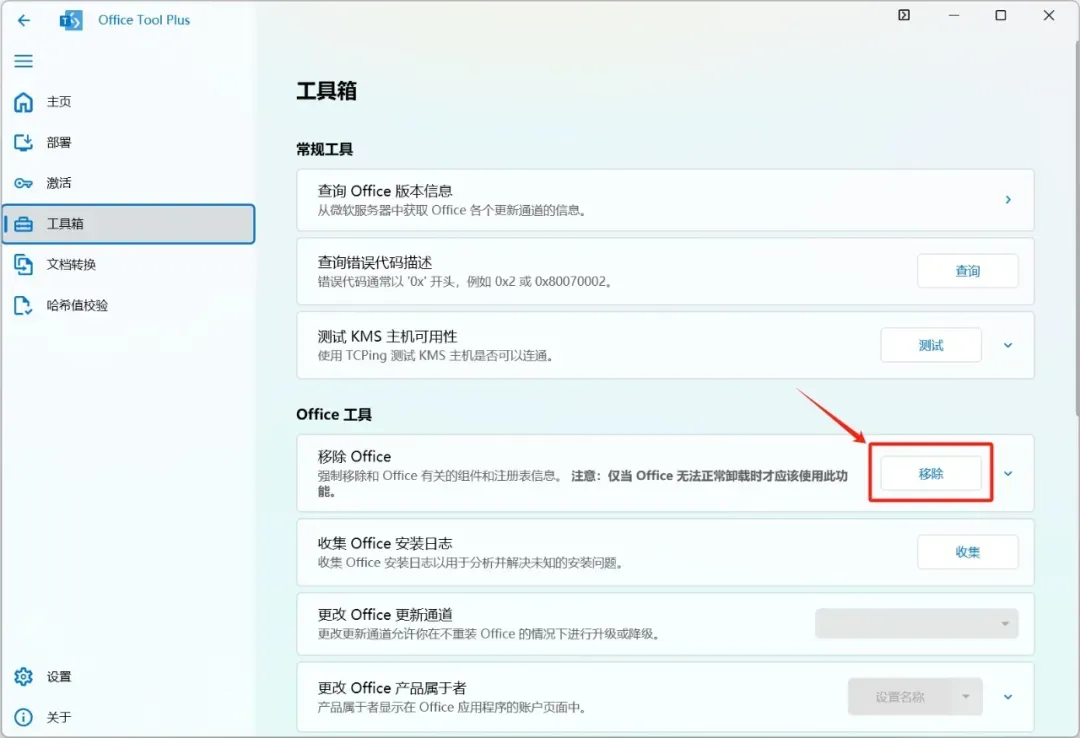
Task: Click the toolbox icon beside 工具箱
Action: [23, 224]
